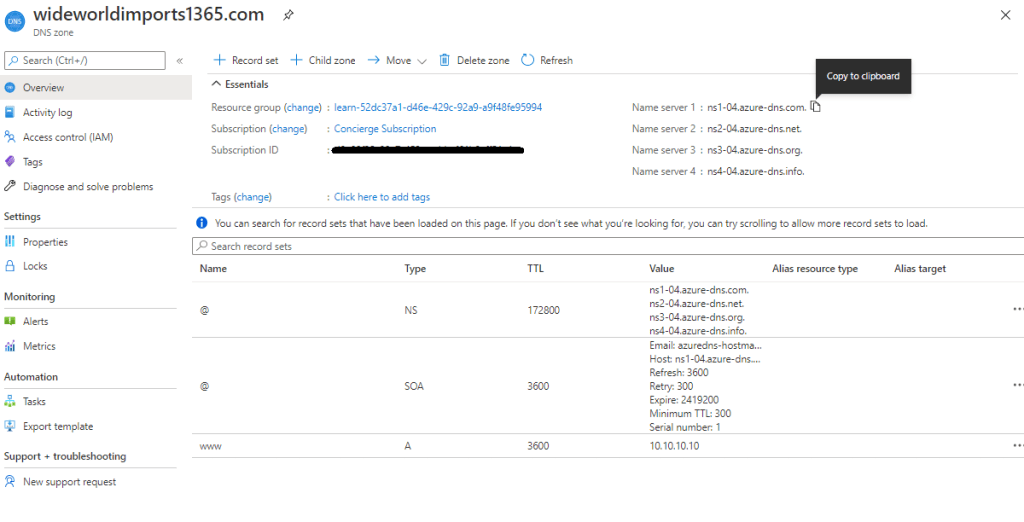Select Tags in the sidebar
This screenshot has width=1024, height=522.
(33, 162)
